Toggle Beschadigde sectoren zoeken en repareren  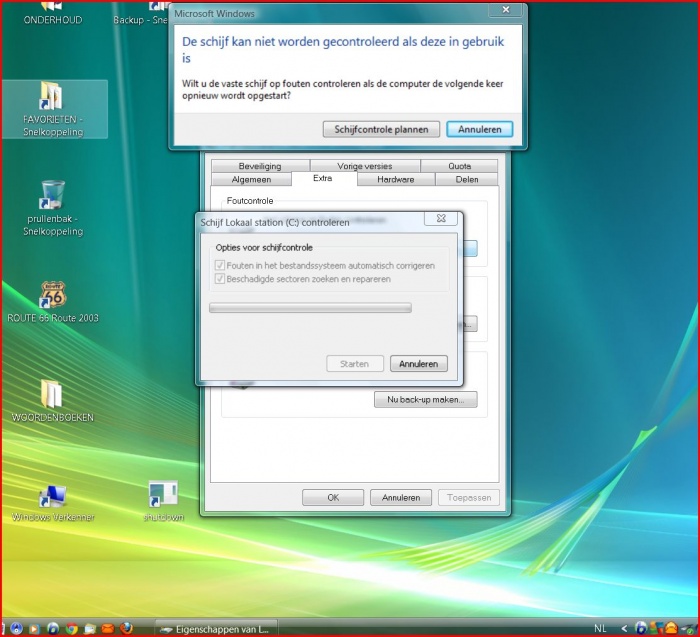tap(303, 279)
